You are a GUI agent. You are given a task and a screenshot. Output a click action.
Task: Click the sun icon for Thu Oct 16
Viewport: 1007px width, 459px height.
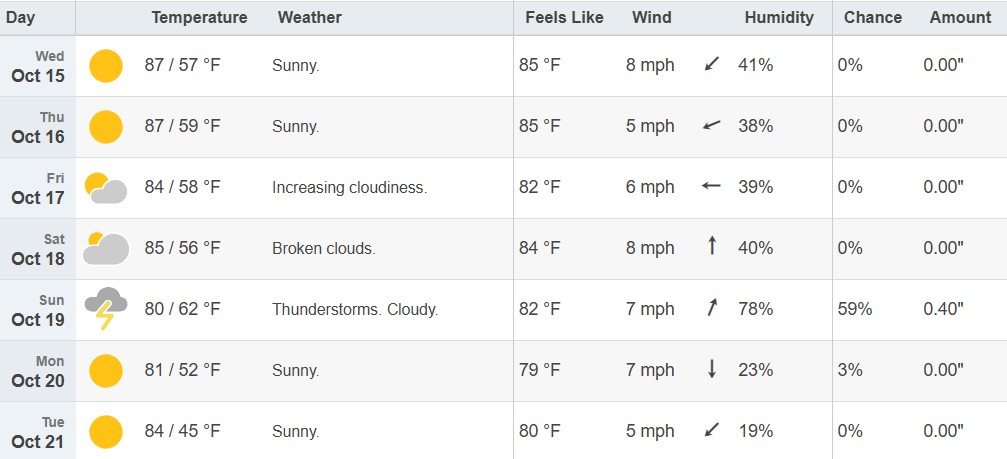coord(105,127)
